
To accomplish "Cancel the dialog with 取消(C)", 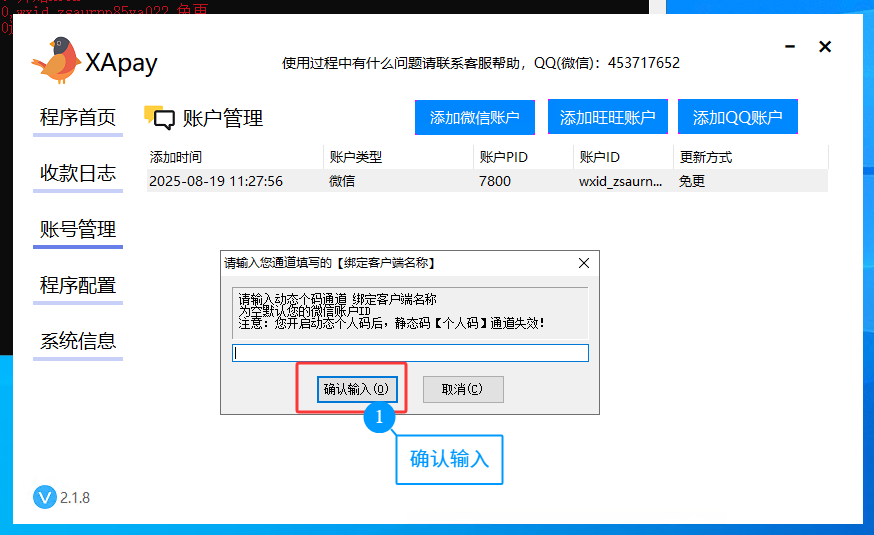I will tap(462, 389).
